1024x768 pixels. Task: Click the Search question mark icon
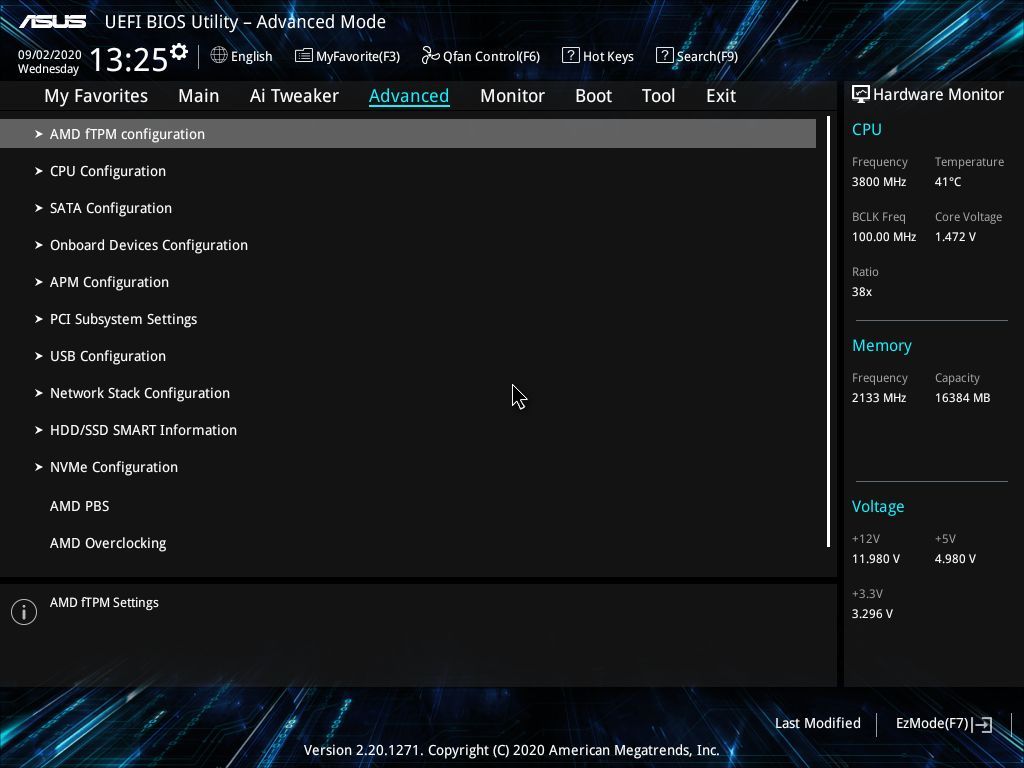pyautogui.click(x=664, y=56)
